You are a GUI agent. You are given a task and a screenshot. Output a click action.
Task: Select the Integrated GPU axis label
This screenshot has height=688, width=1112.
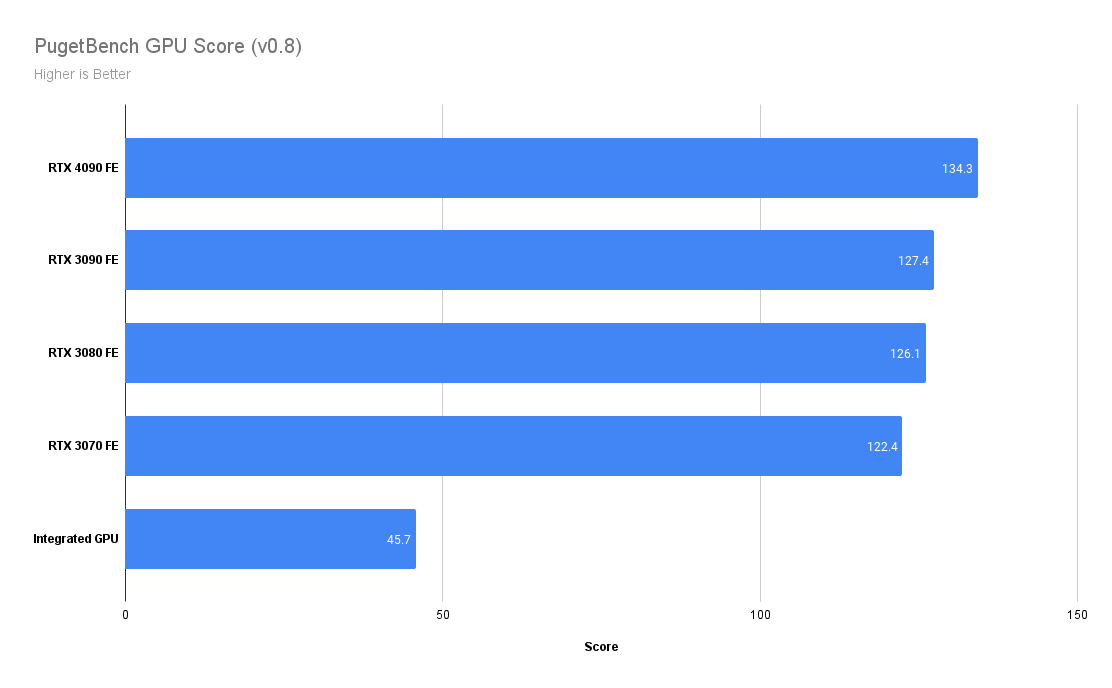(x=76, y=539)
